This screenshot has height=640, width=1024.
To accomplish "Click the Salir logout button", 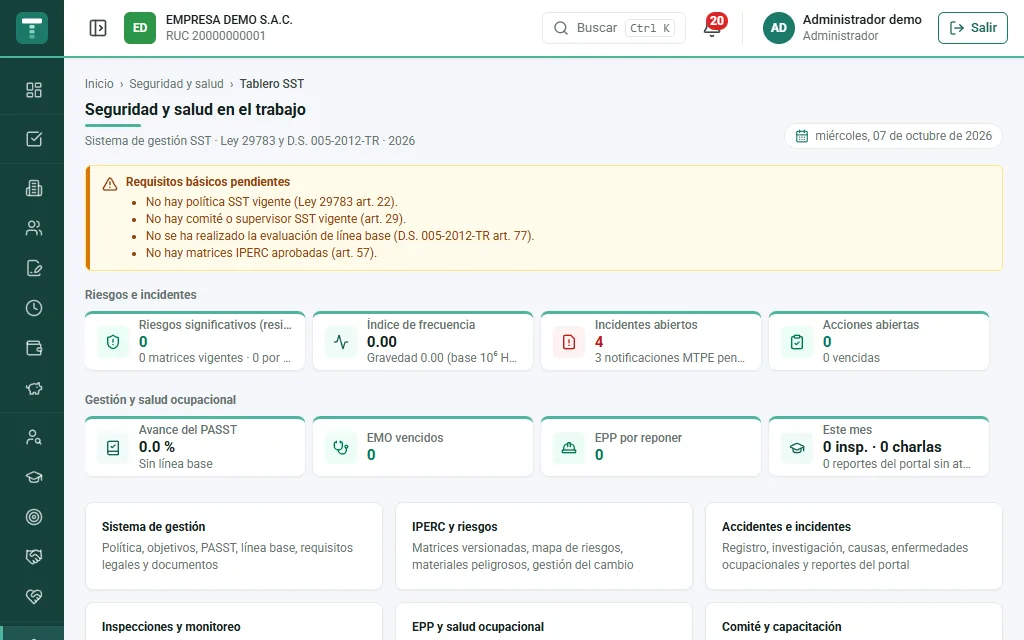I will click(972, 28).
